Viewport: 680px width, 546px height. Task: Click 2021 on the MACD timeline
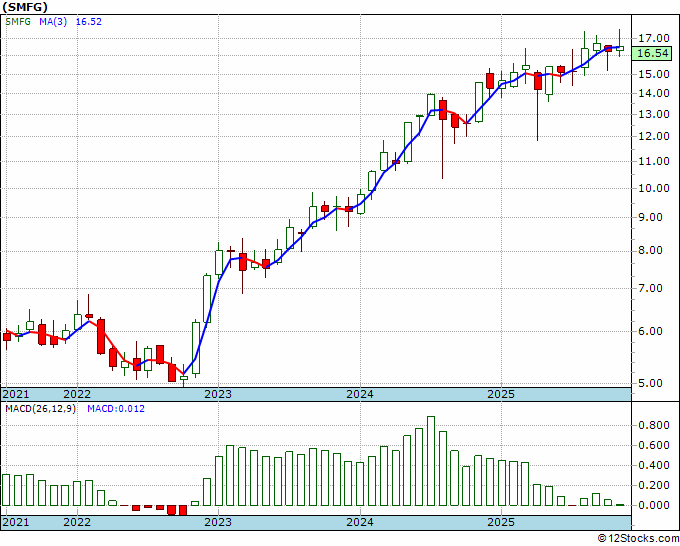pos(16,522)
